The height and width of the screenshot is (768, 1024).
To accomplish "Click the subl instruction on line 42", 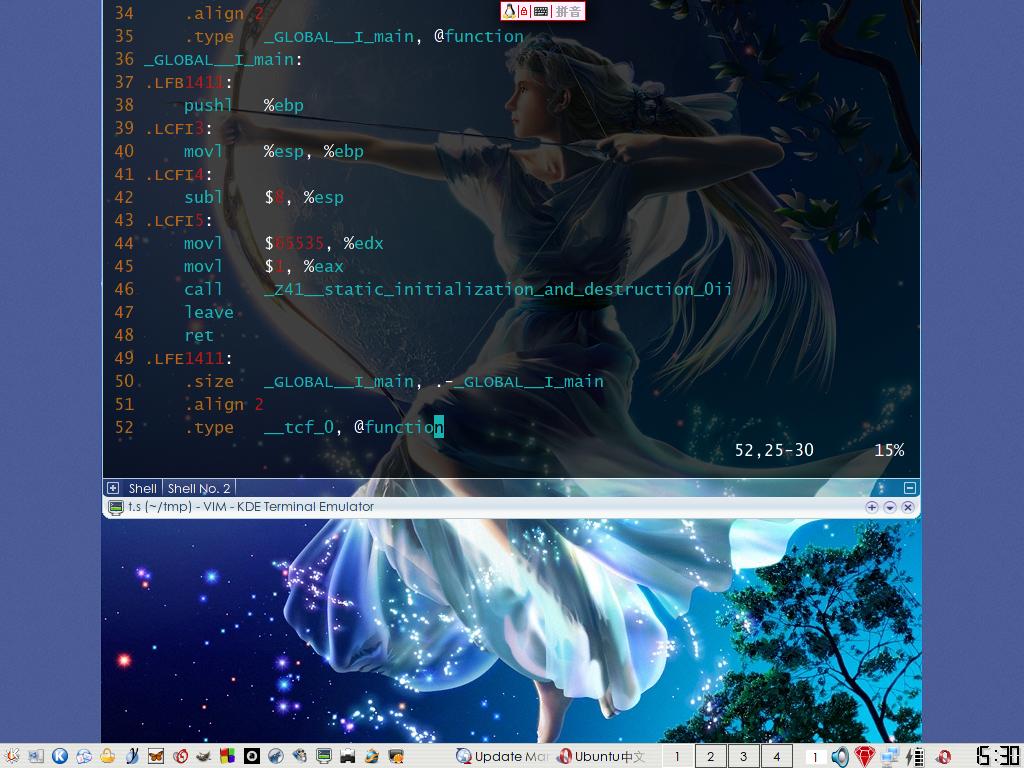I will [203, 197].
